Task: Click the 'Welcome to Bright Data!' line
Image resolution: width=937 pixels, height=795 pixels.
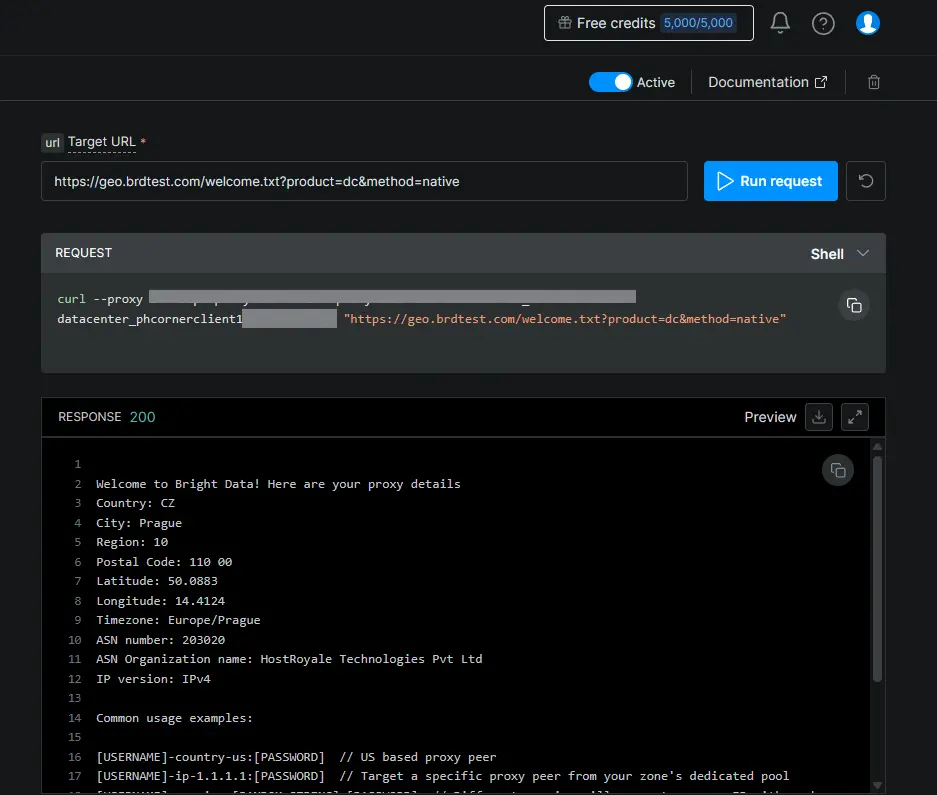Action: coord(278,484)
